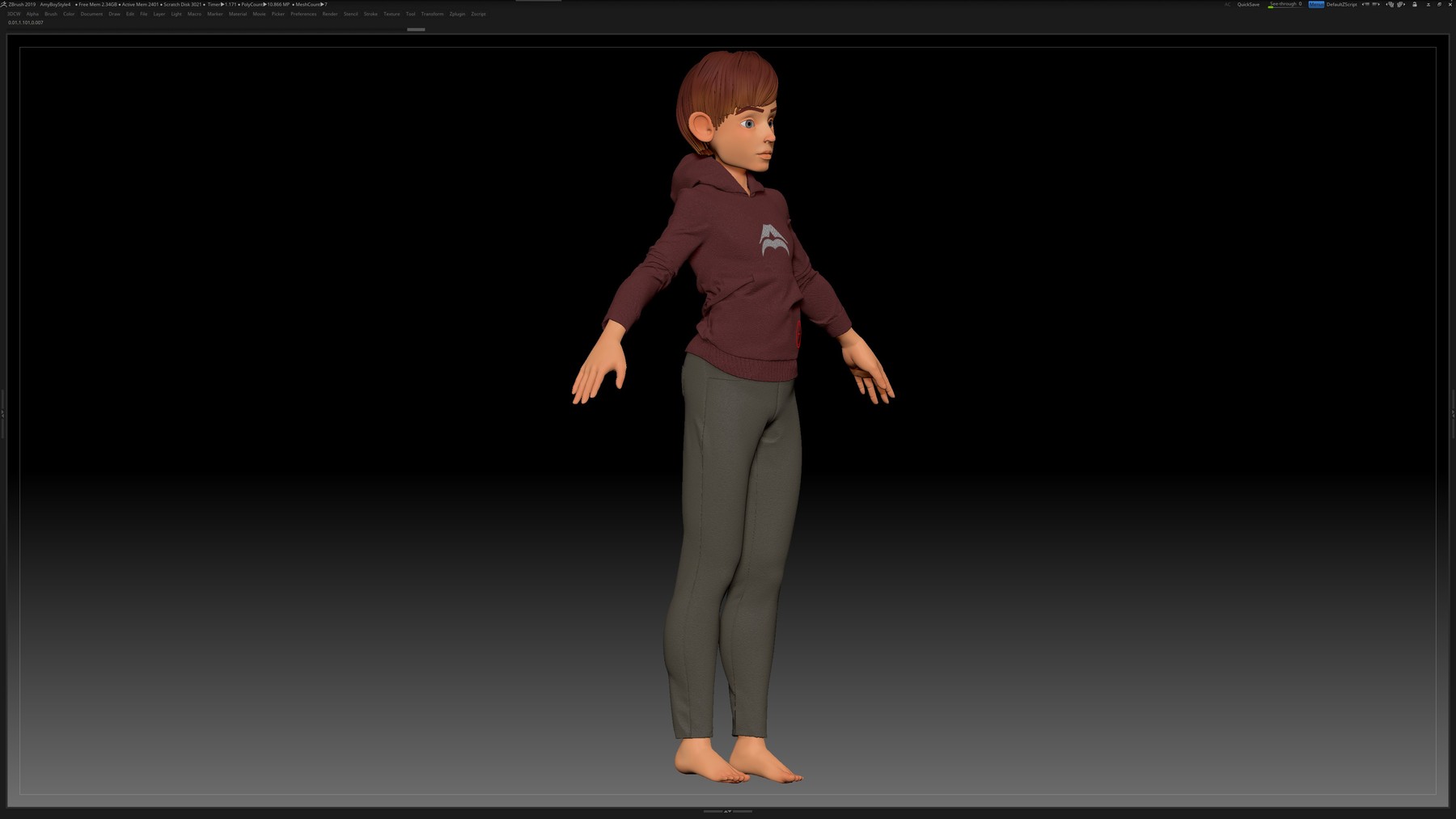Click the QuickSave button

[1248, 4]
